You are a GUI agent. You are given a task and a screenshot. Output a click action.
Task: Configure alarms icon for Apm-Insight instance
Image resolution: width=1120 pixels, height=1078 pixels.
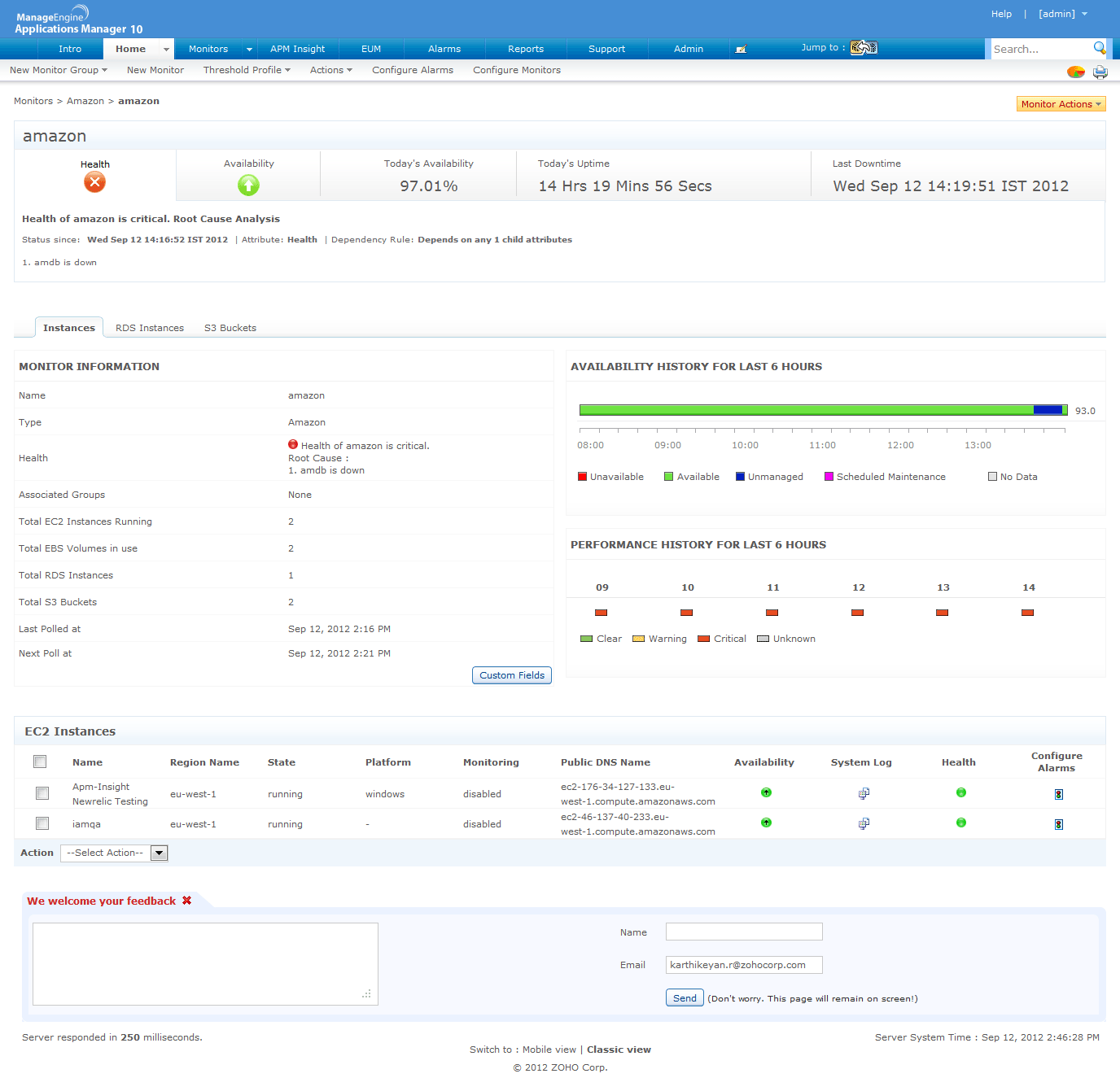(x=1058, y=794)
